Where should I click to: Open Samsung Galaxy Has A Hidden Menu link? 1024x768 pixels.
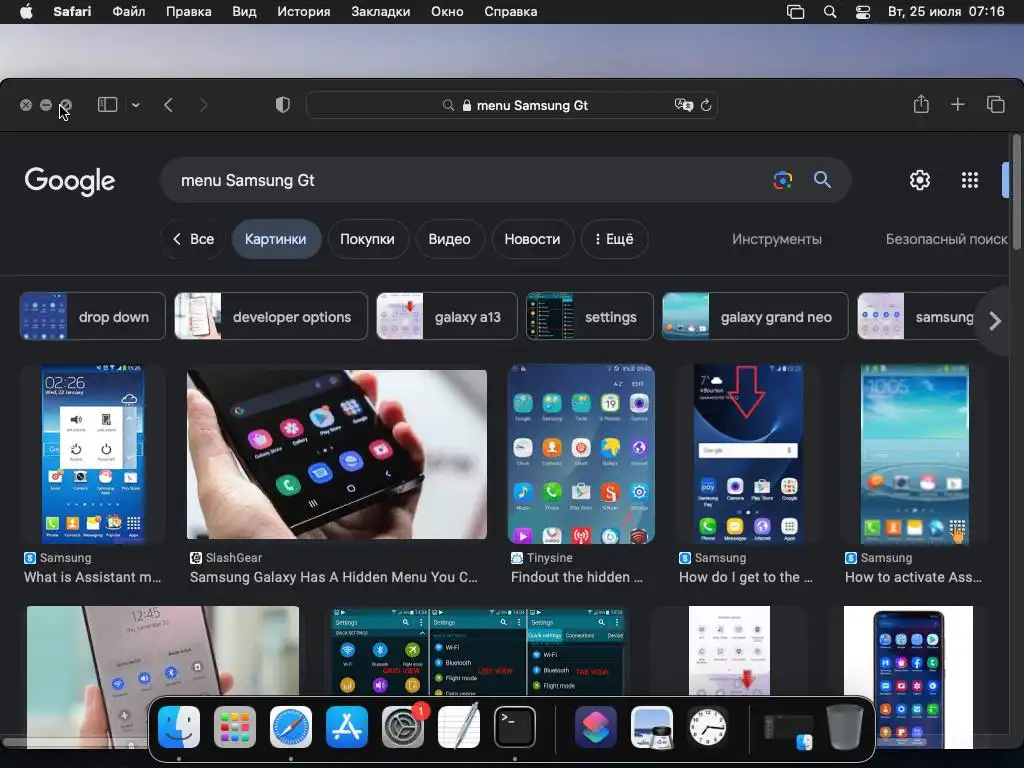[x=334, y=577]
